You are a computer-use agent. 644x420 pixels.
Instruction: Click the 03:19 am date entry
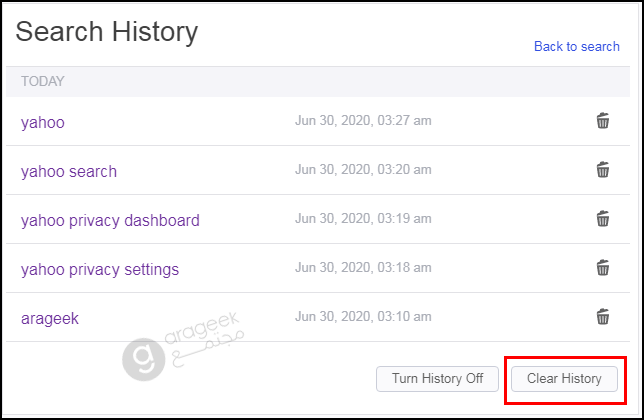pyautogui.click(x=363, y=218)
